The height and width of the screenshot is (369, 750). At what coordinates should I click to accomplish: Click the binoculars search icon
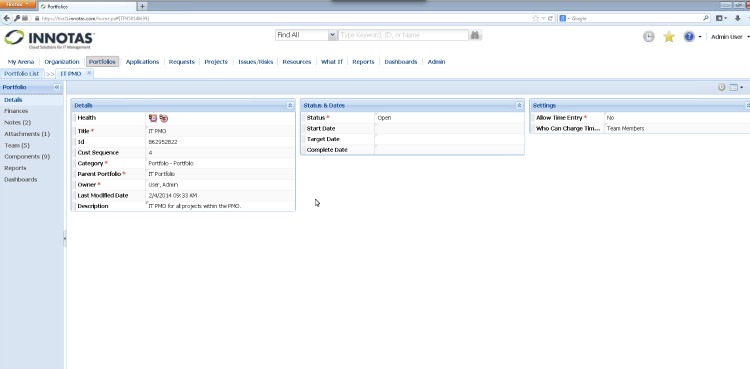[x=475, y=35]
